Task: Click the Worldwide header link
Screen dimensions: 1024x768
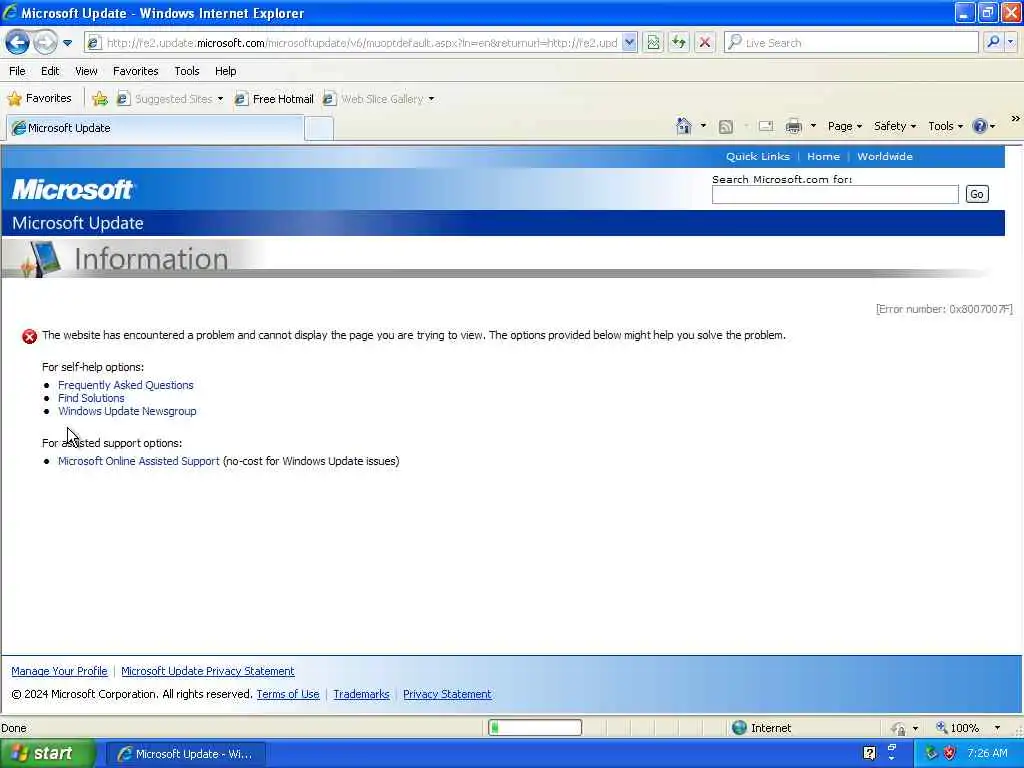Action: [x=885, y=157]
